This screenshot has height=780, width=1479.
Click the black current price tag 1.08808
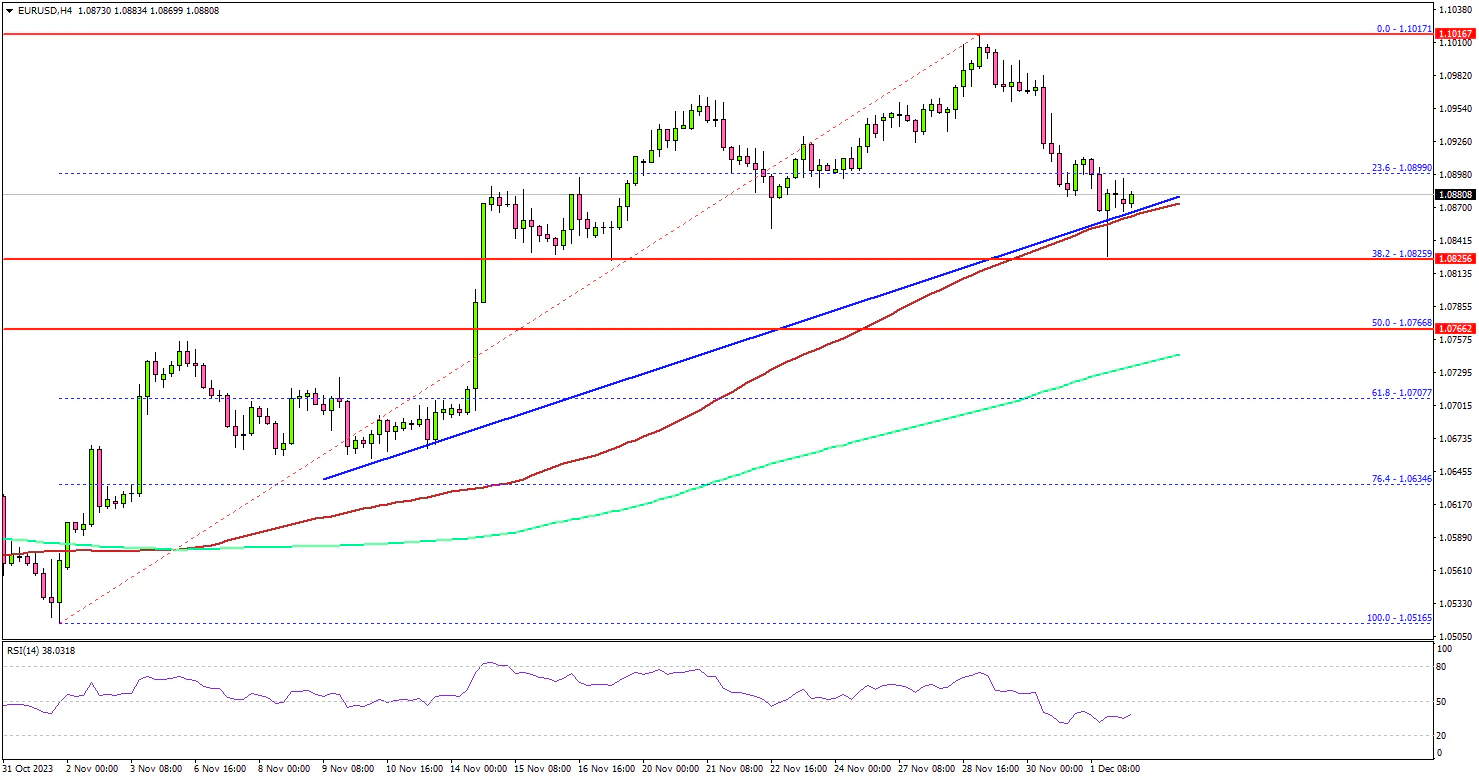coord(1454,195)
